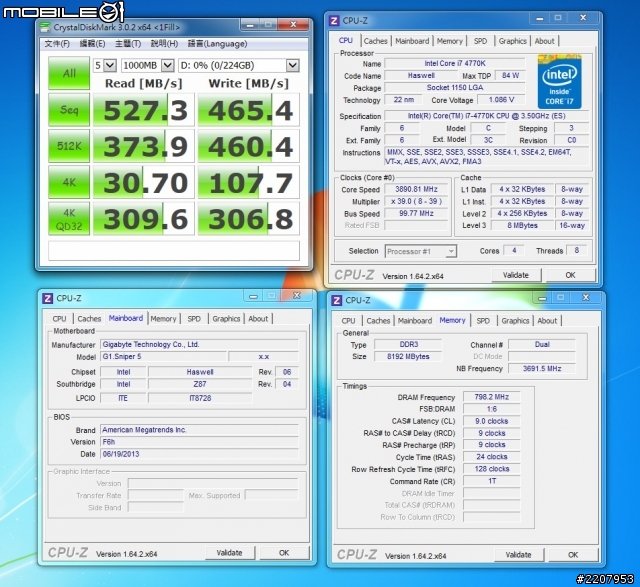Click the processor name Intel Core i7 4770K

pyautogui.click(x=455, y=63)
